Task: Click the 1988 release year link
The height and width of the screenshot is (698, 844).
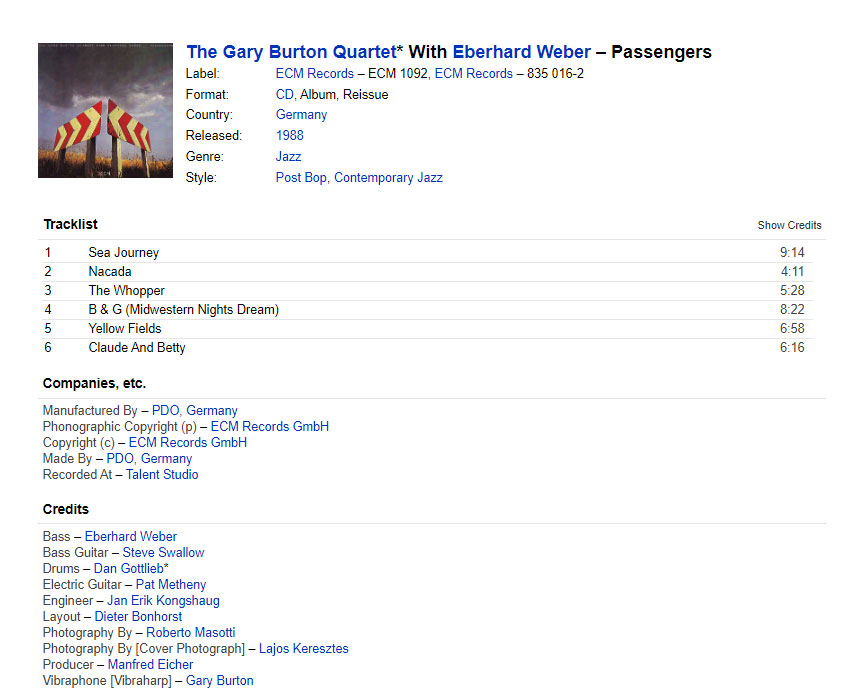Action: click(x=289, y=136)
